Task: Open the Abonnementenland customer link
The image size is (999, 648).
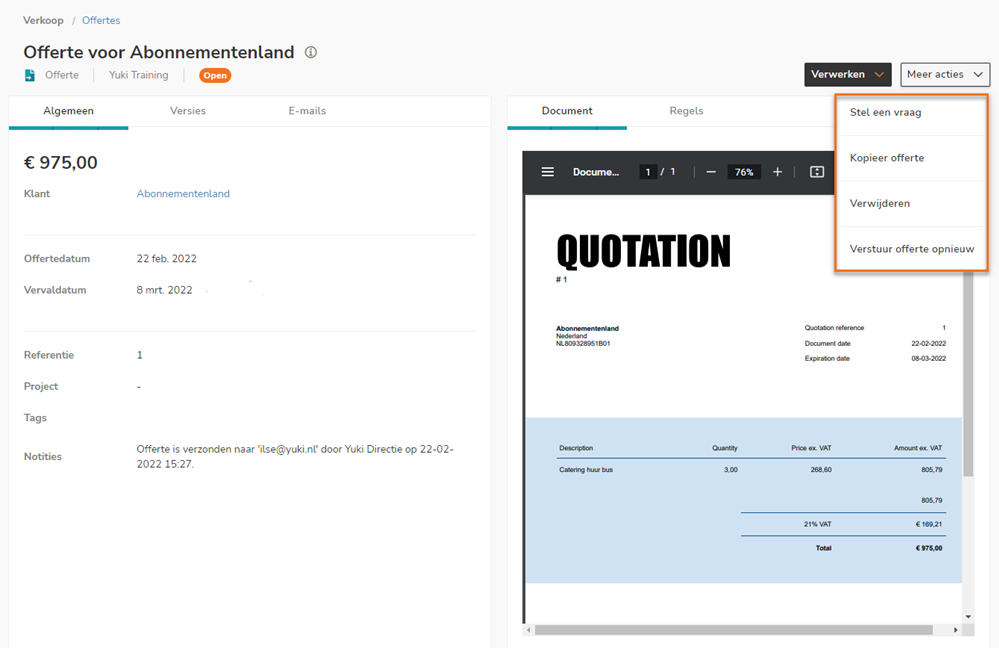Action: coord(183,194)
